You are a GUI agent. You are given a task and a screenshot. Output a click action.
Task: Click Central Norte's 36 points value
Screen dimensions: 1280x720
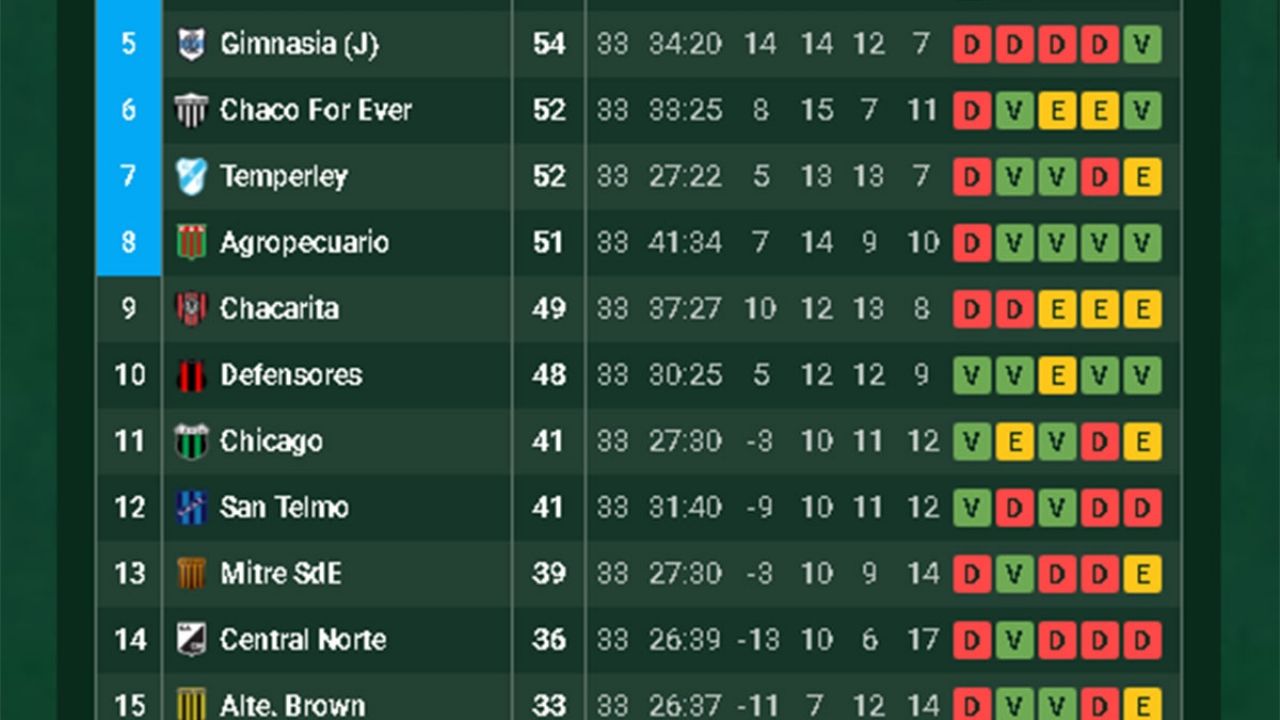coord(548,639)
